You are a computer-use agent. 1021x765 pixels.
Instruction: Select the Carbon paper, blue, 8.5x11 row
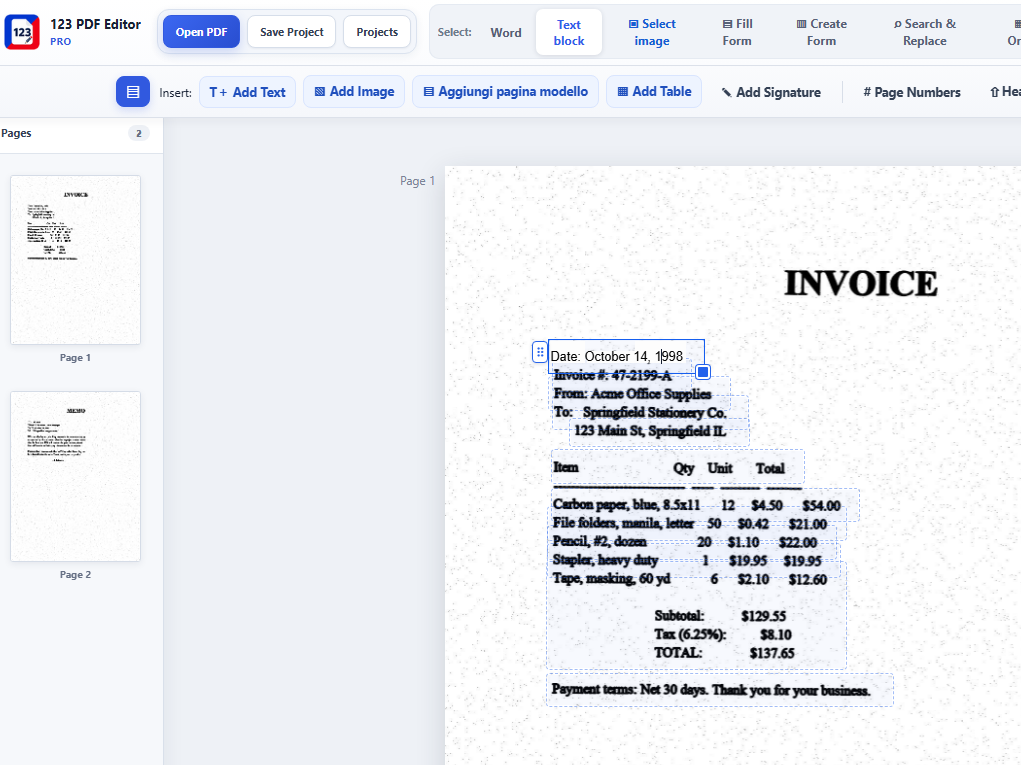(x=696, y=505)
